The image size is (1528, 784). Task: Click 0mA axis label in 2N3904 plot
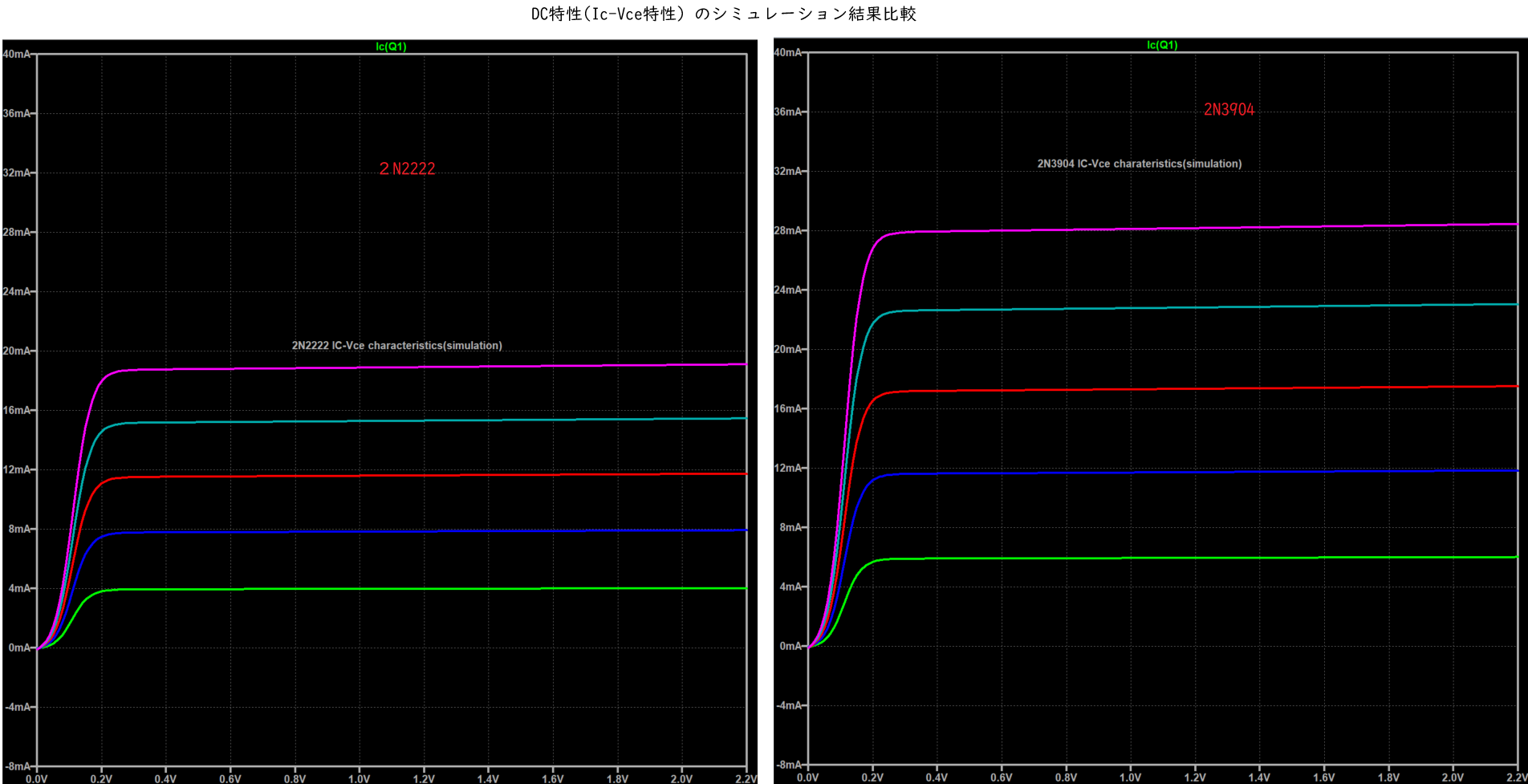pyautogui.click(x=790, y=647)
